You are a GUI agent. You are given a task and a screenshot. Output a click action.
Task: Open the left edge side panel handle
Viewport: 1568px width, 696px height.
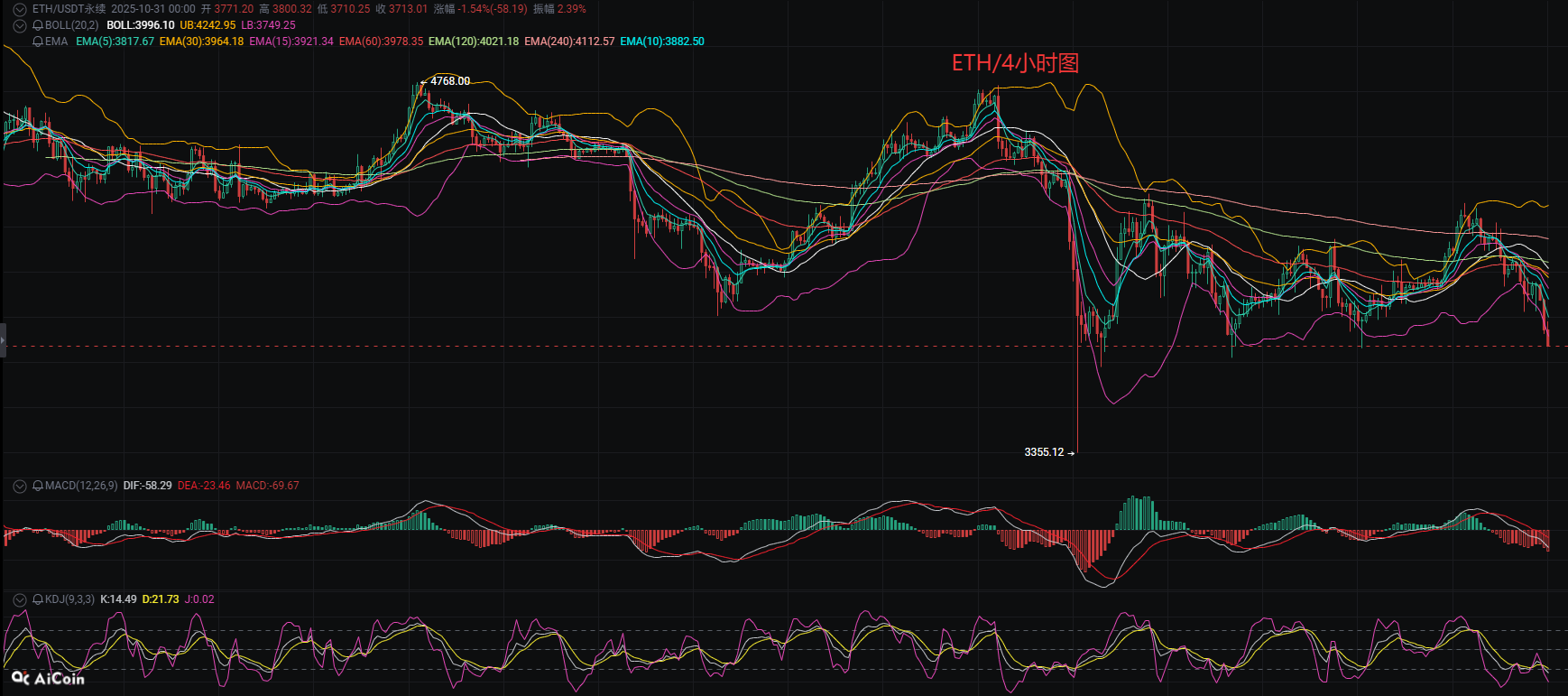pyautogui.click(x=3, y=340)
